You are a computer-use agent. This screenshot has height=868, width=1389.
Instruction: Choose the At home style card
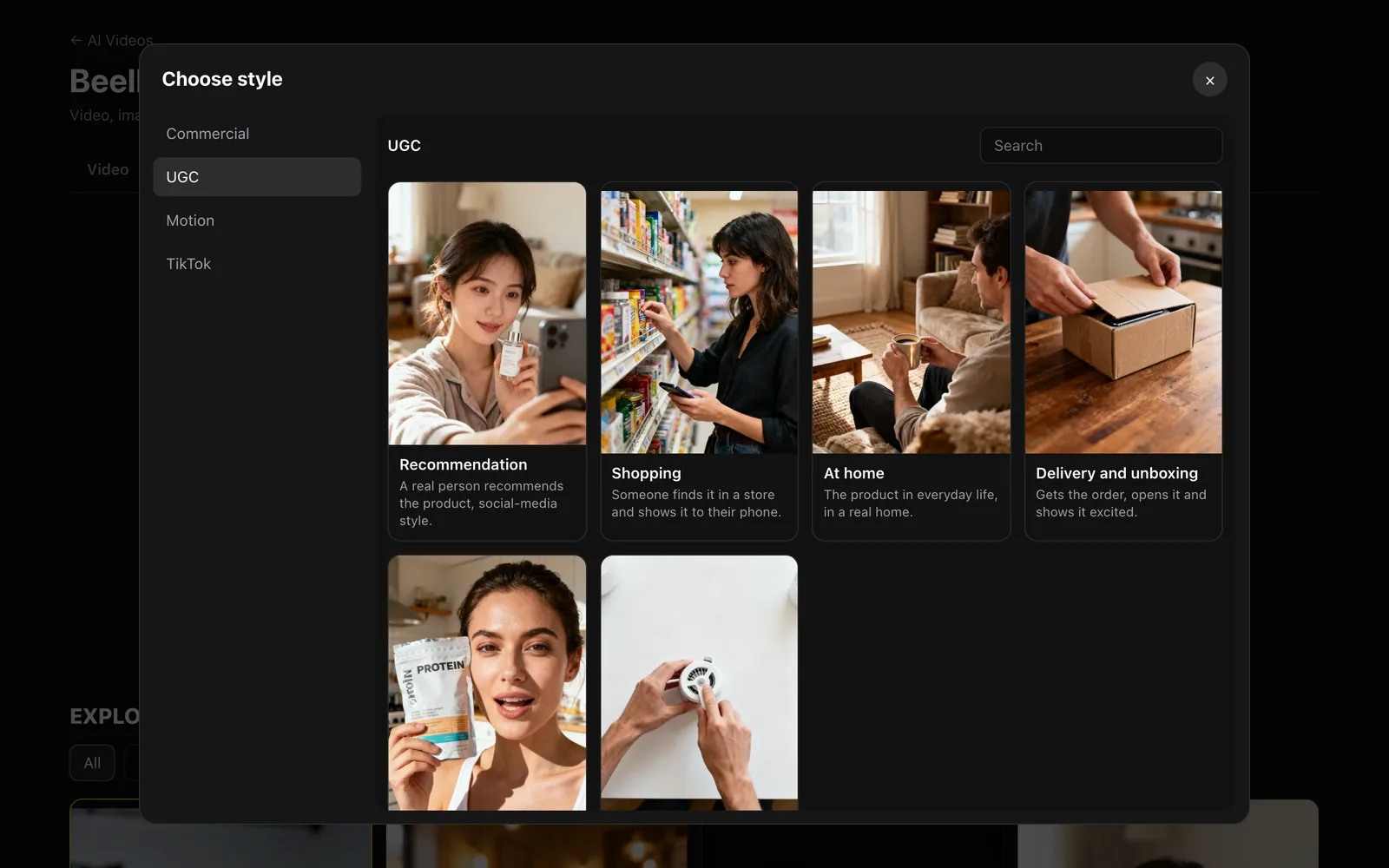(x=911, y=361)
